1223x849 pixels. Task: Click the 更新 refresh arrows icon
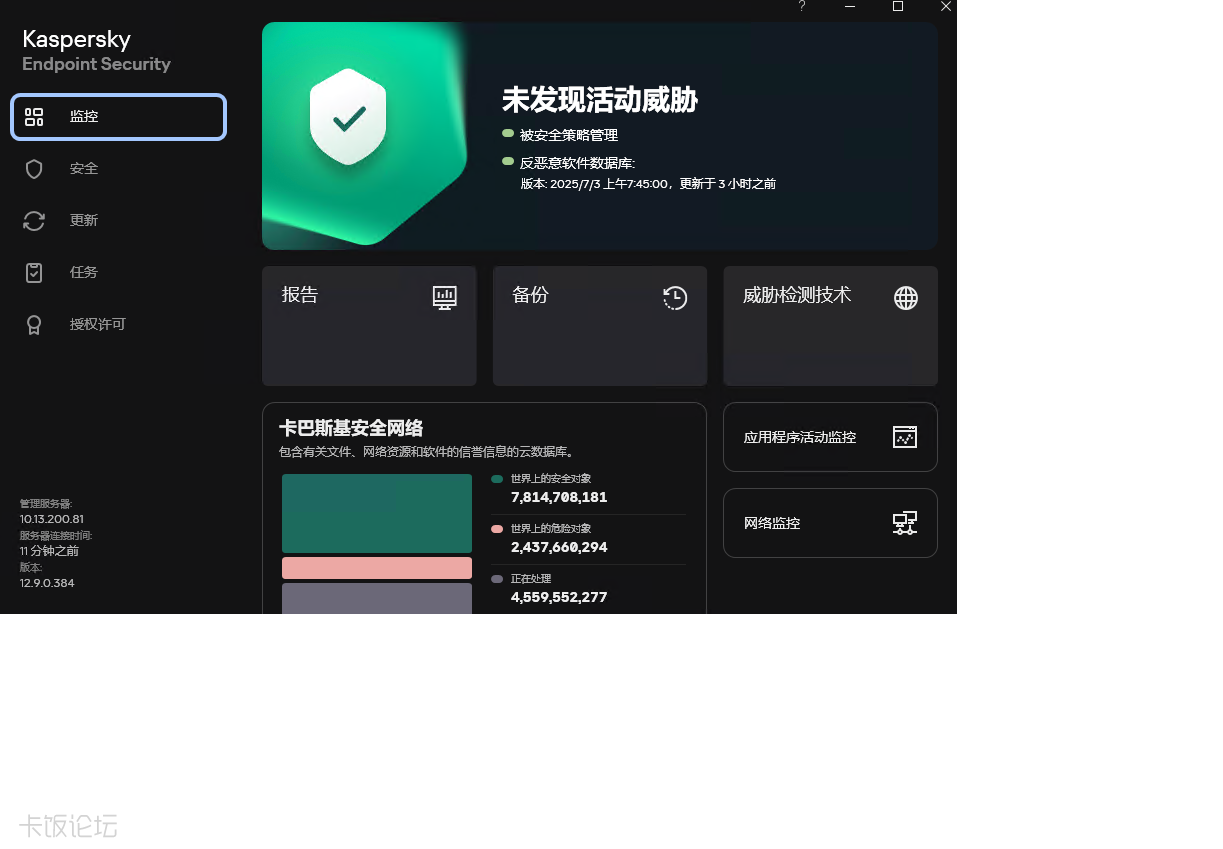click(x=34, y=221)
